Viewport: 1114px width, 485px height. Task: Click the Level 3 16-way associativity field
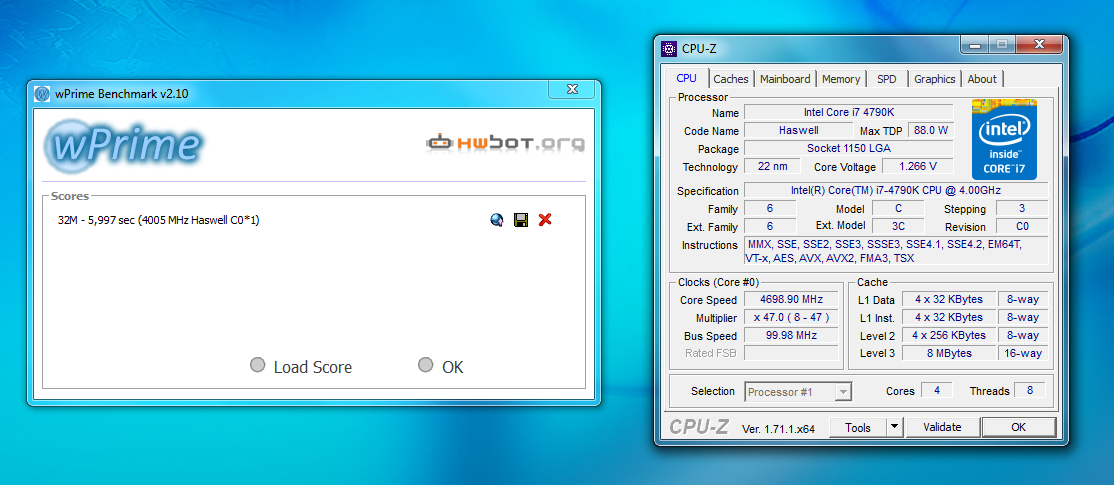[x=1022, y=353]
